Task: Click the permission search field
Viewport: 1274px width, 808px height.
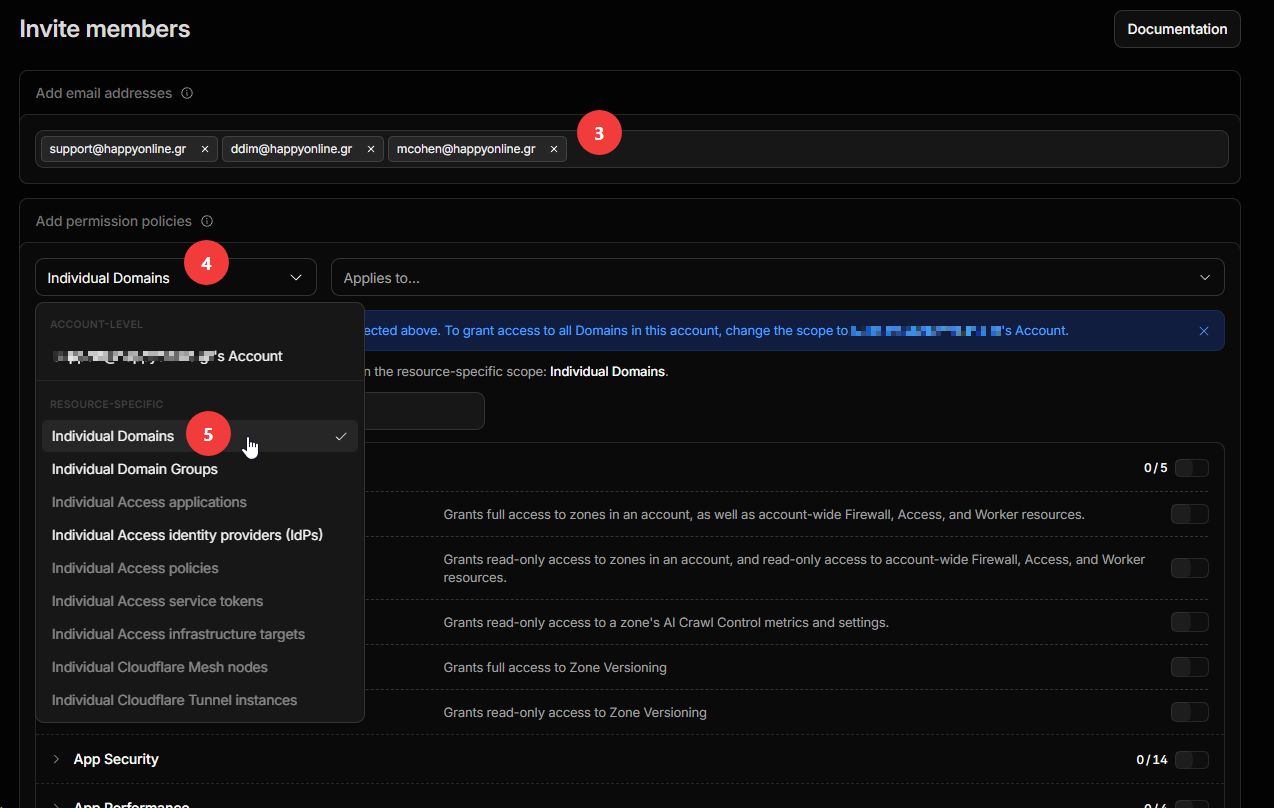Action: [424, 411]
